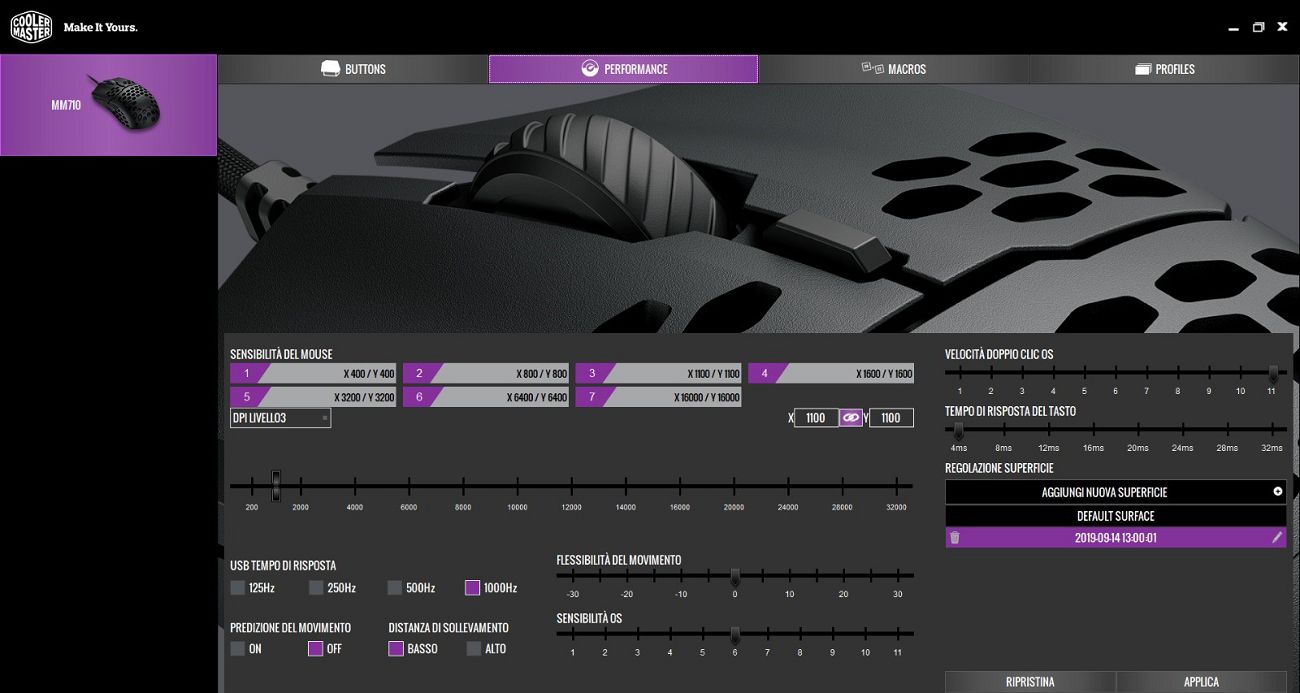Viewport: 1300px width, 693px height.
Task: Click the Sensibilità OS slider handle
Action: coord(735,635)
